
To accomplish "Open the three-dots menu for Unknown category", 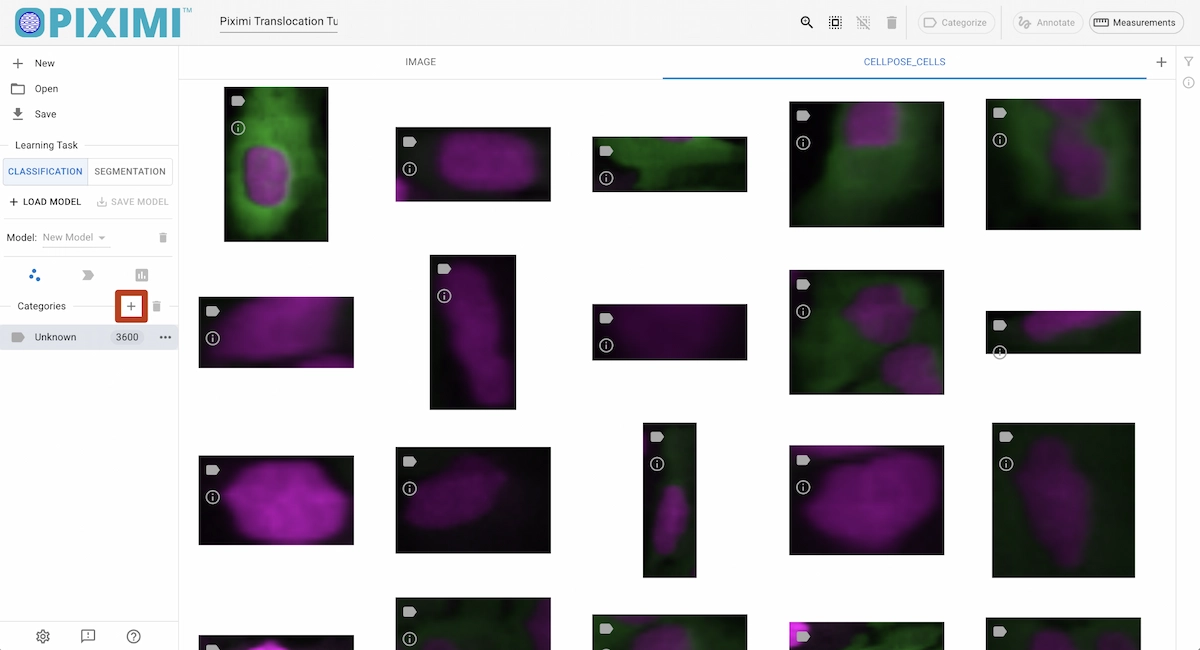I will [165, 337].
